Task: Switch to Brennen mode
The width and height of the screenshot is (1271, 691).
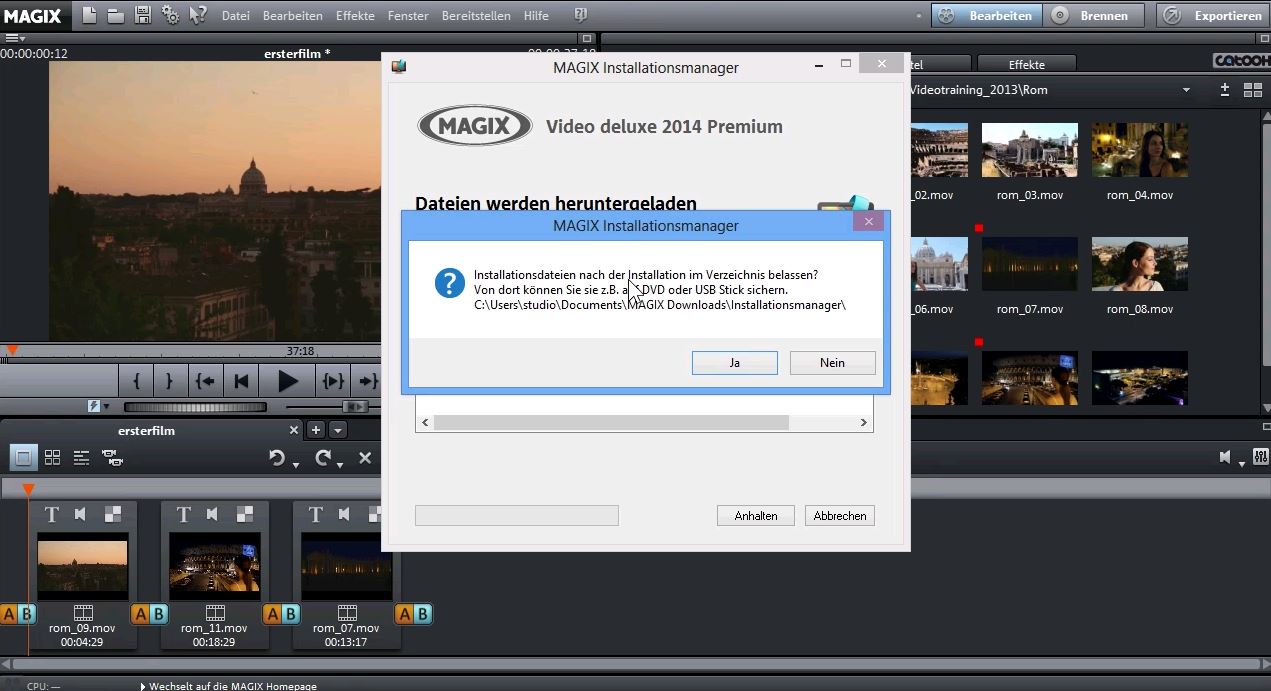Action: (x=1093, y=15)
